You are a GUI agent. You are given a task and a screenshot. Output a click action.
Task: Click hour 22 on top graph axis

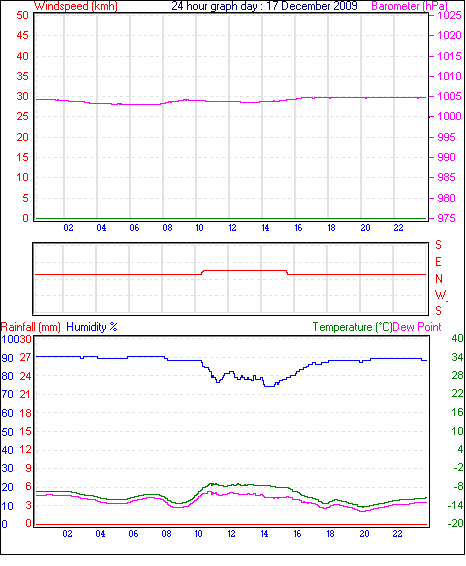[x=398, y=228]
